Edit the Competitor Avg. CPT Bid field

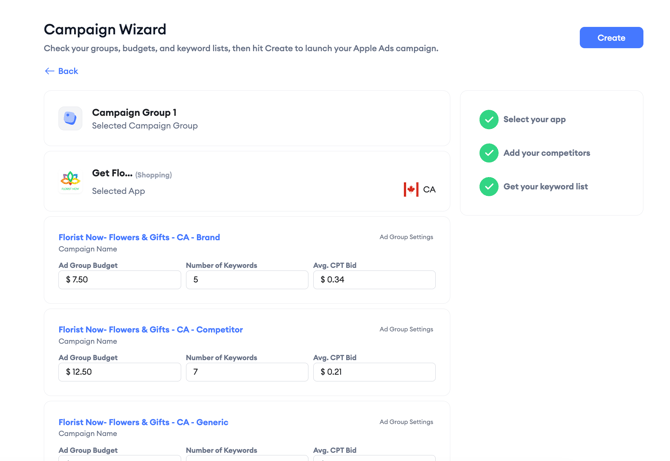pos(374,372)
